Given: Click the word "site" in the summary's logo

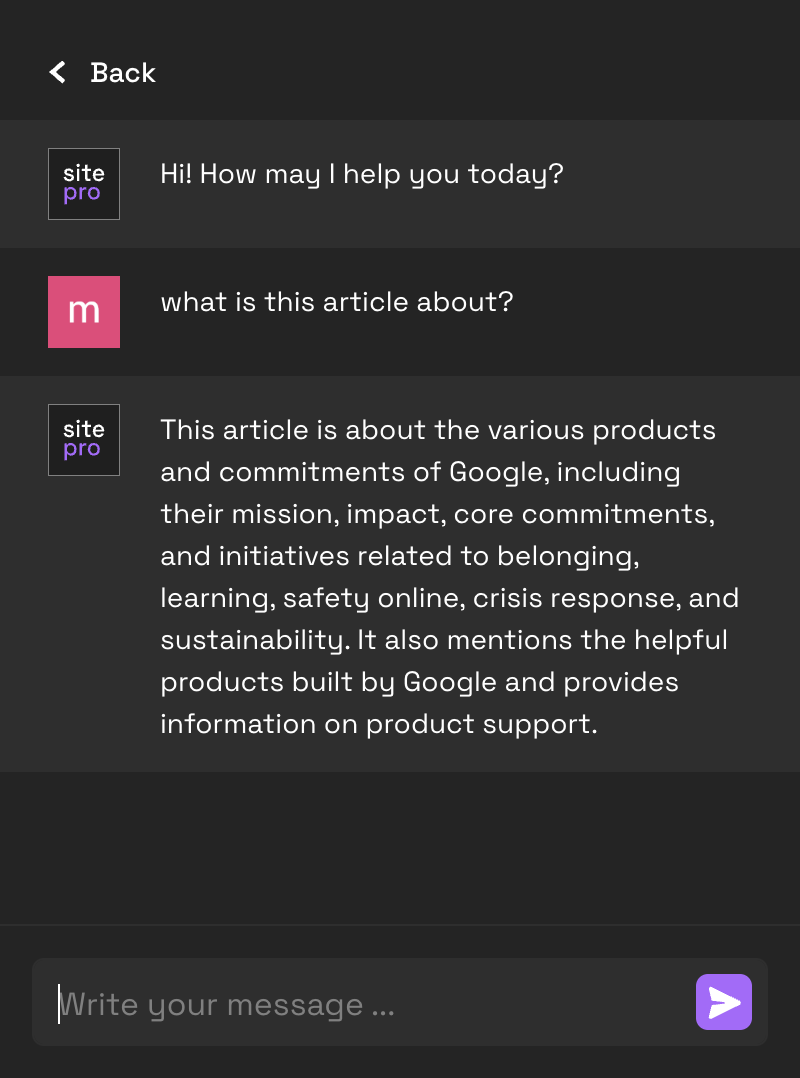Looking at the screenshot, I should (83, 429).
